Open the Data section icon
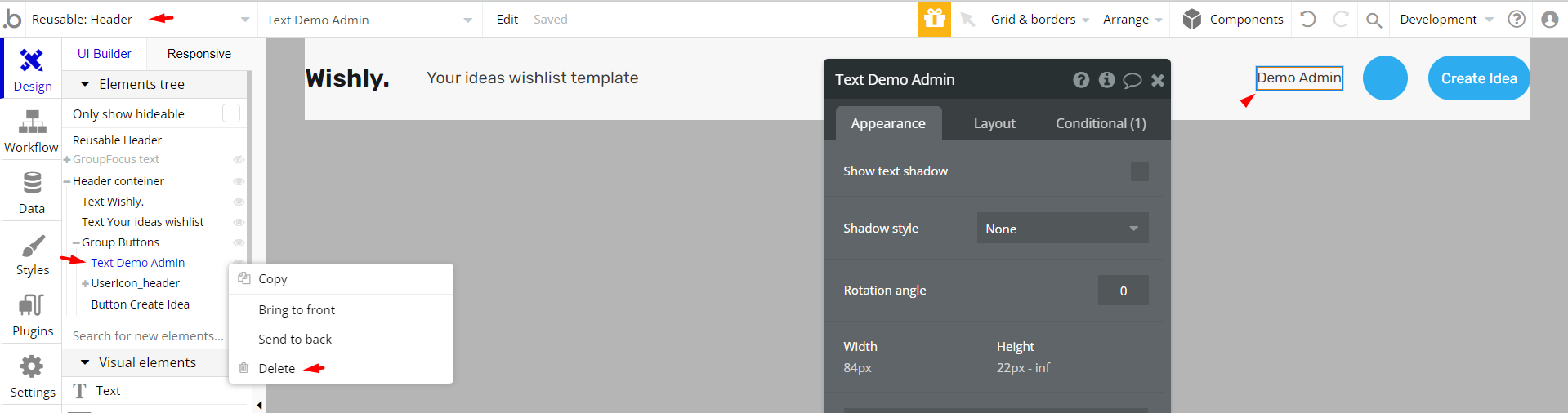 [32, 193]
